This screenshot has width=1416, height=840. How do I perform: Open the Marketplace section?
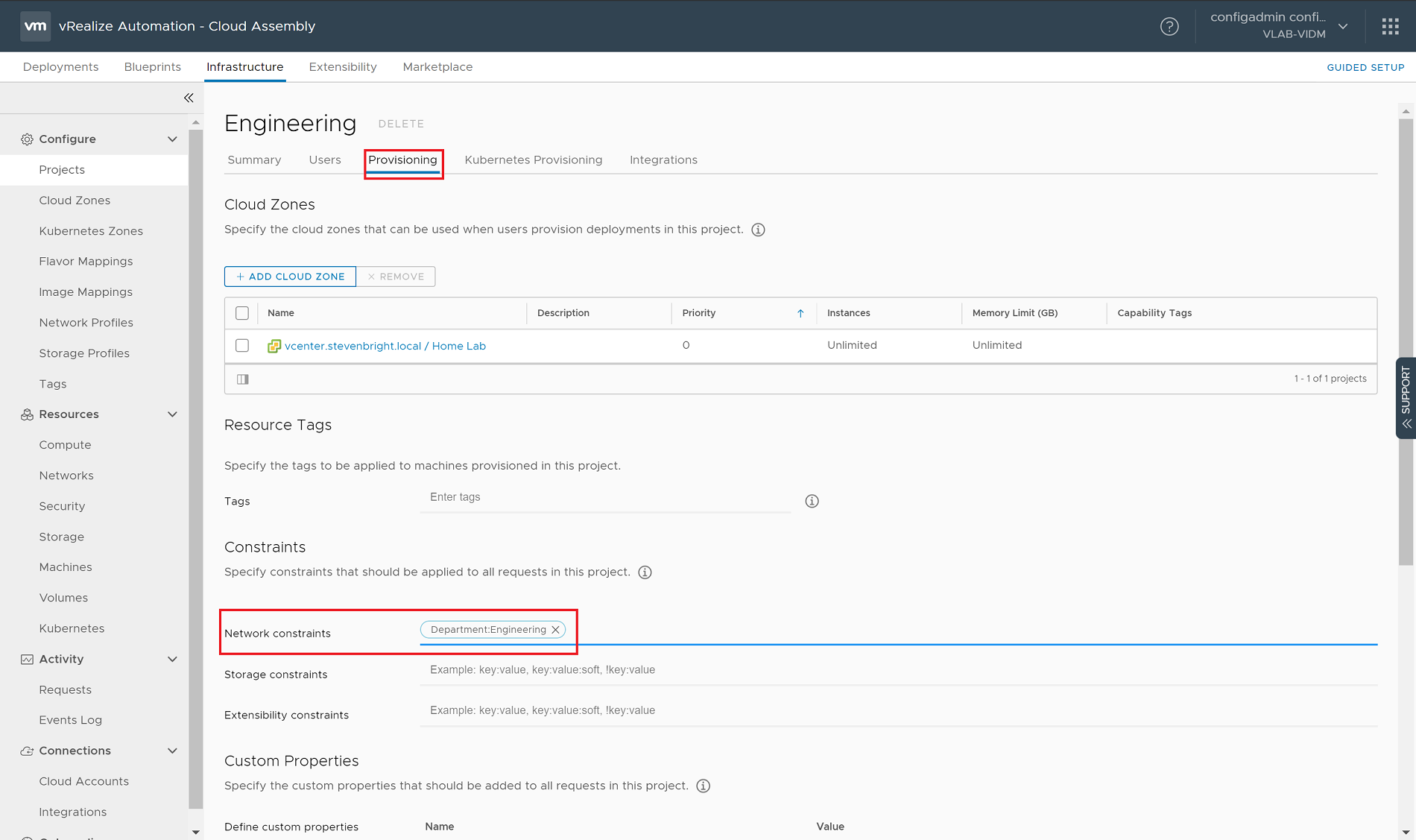437,66
